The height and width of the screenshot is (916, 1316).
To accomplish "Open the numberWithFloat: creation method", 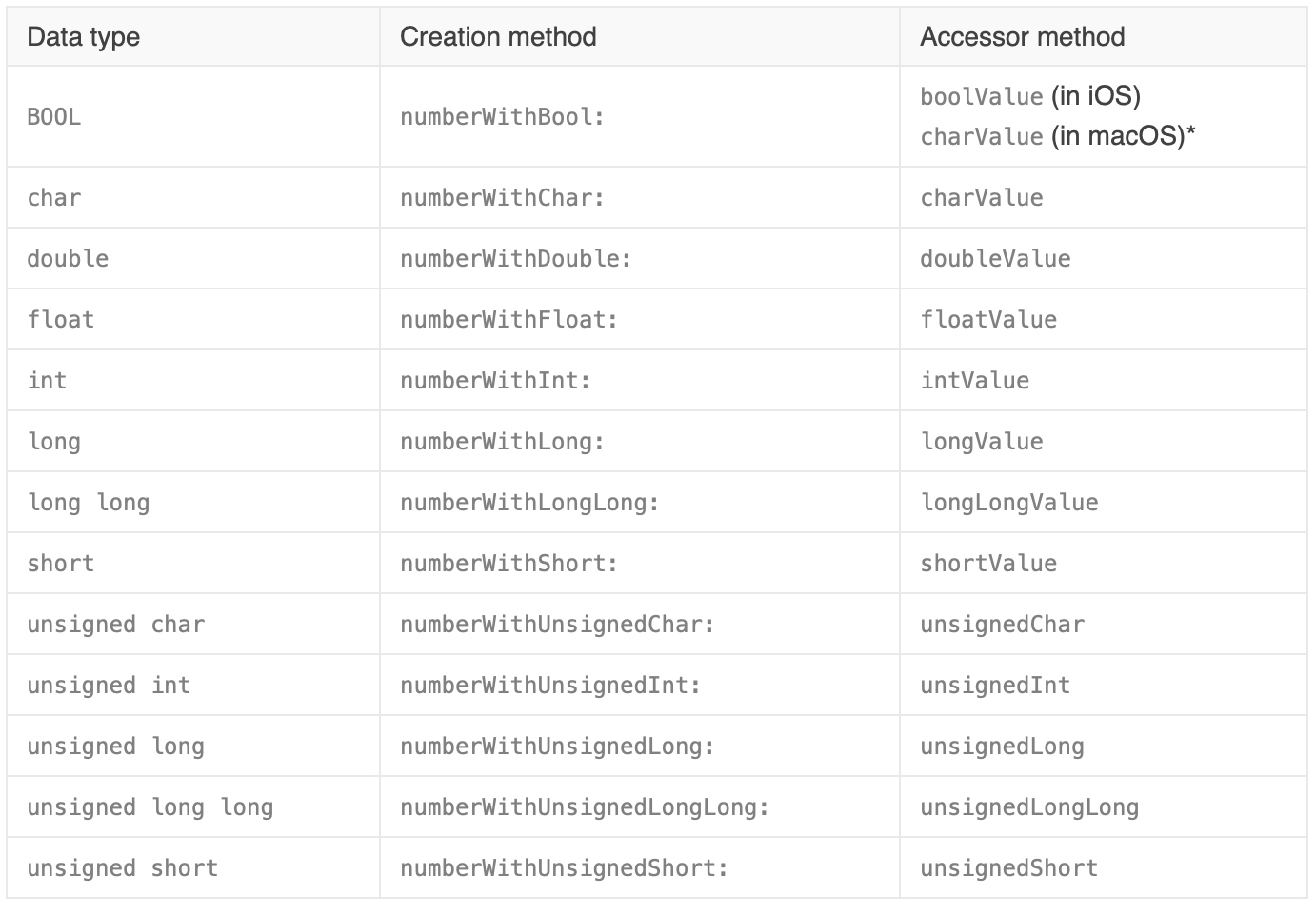I will (x=508, y=320).
